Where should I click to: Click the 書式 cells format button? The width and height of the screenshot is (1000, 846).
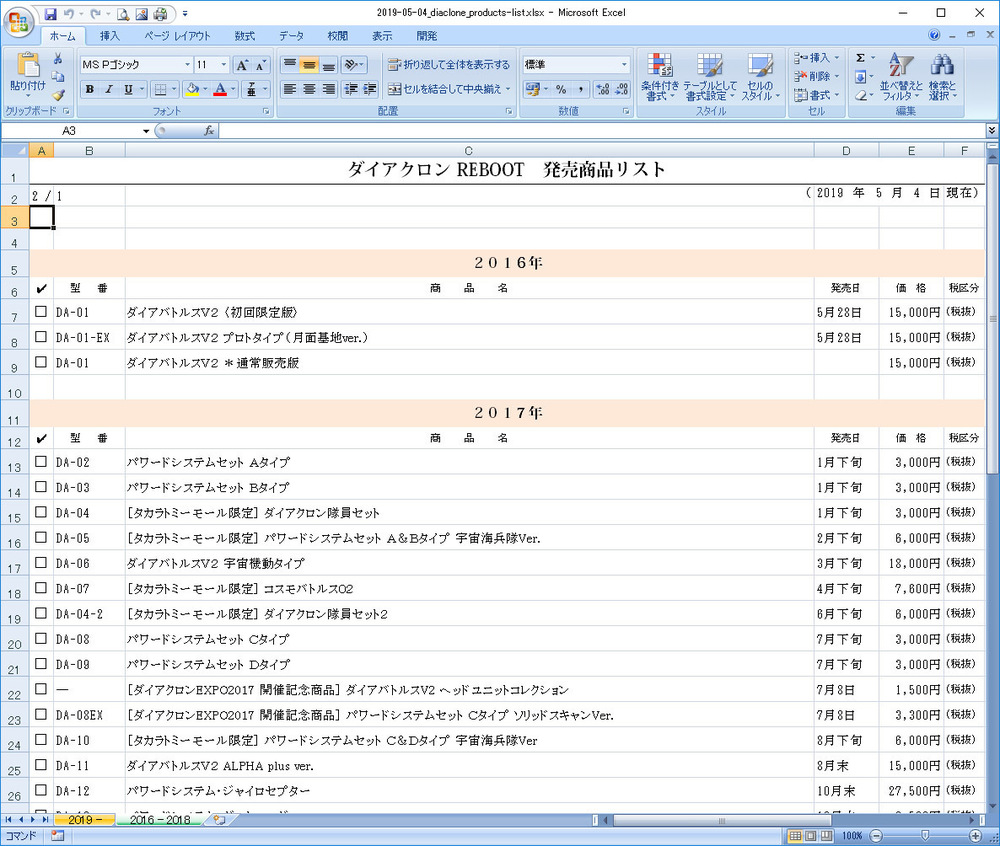tap(816, 96)
